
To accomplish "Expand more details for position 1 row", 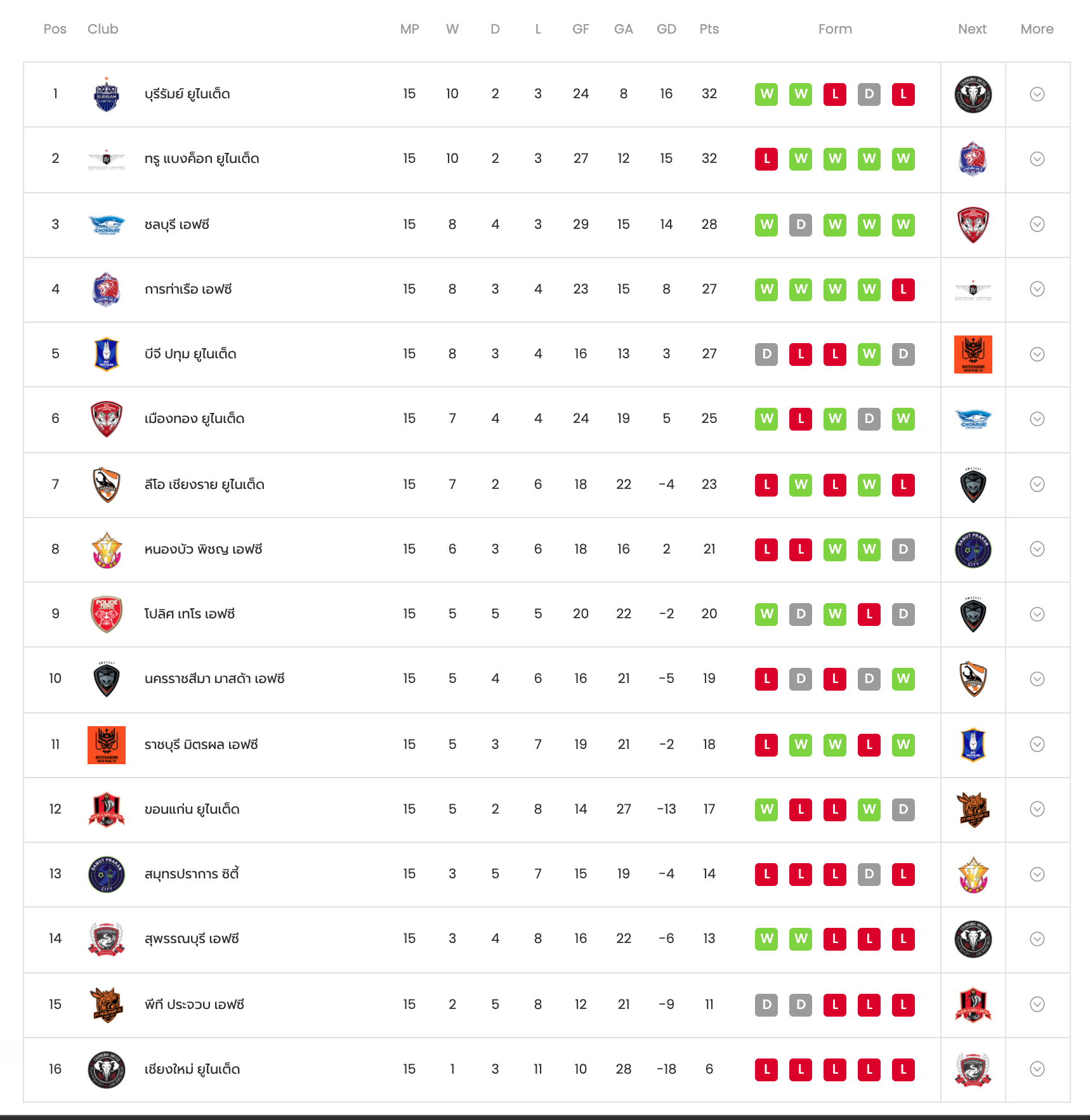I will (x=1037, y=94).
